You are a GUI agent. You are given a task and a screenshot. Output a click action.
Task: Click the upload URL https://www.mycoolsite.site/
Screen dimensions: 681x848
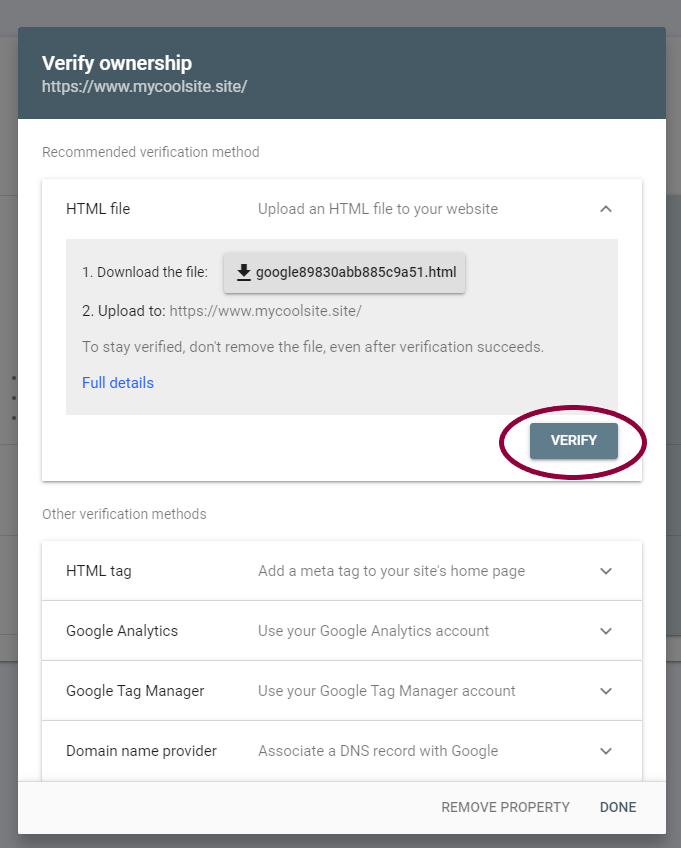(266, 311)
